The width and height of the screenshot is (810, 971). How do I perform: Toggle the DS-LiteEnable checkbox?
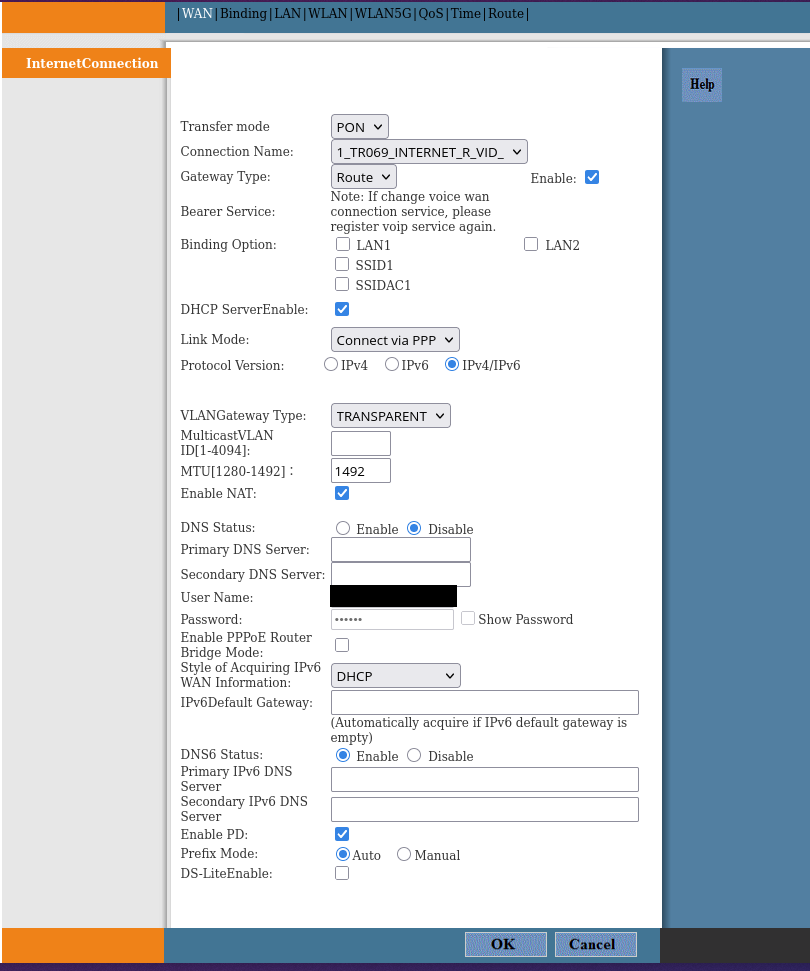point(342,872)
